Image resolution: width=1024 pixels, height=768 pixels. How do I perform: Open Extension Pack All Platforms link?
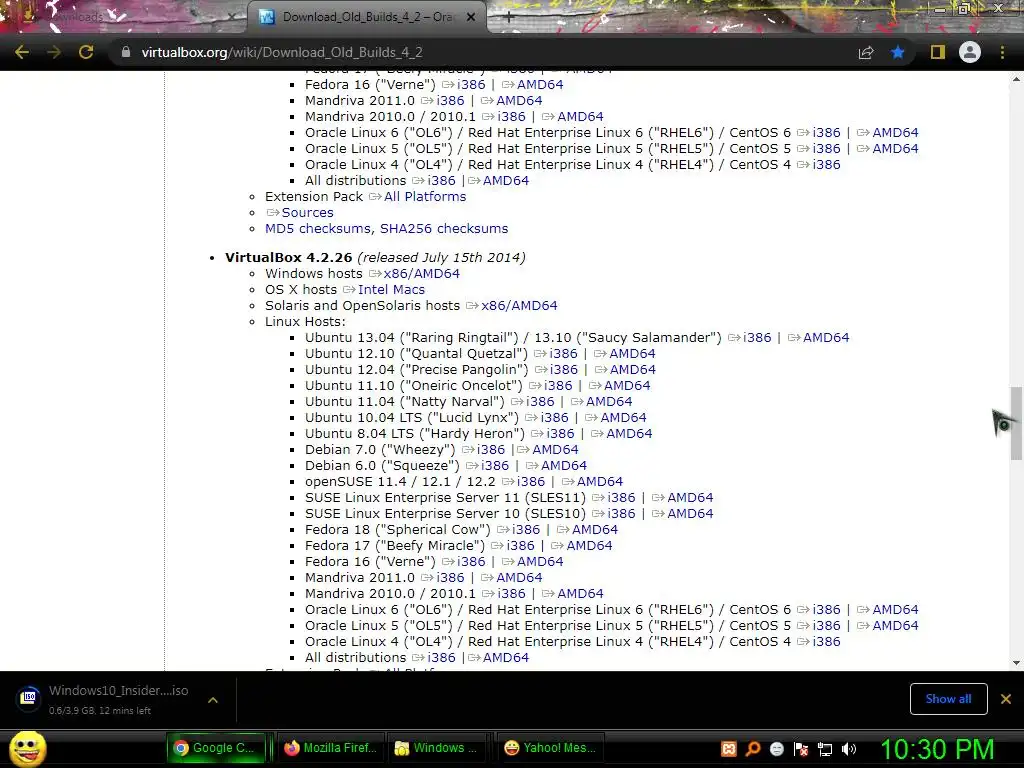pyautogui.click(x=425, y=197)
